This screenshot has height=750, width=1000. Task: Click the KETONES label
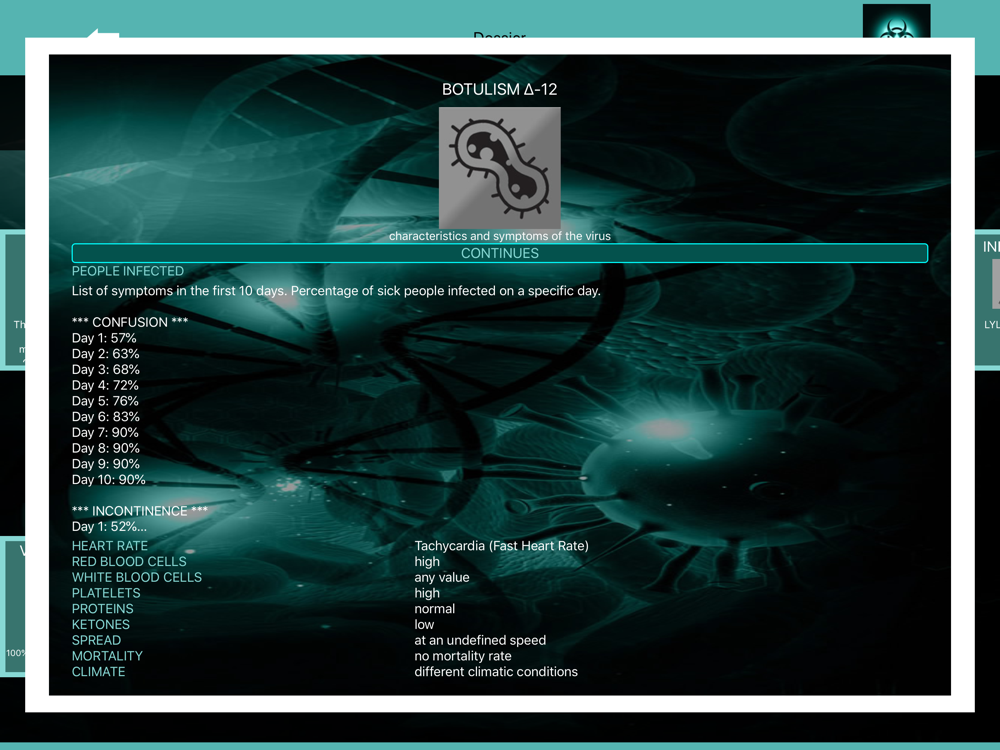(x=101, y=624)
